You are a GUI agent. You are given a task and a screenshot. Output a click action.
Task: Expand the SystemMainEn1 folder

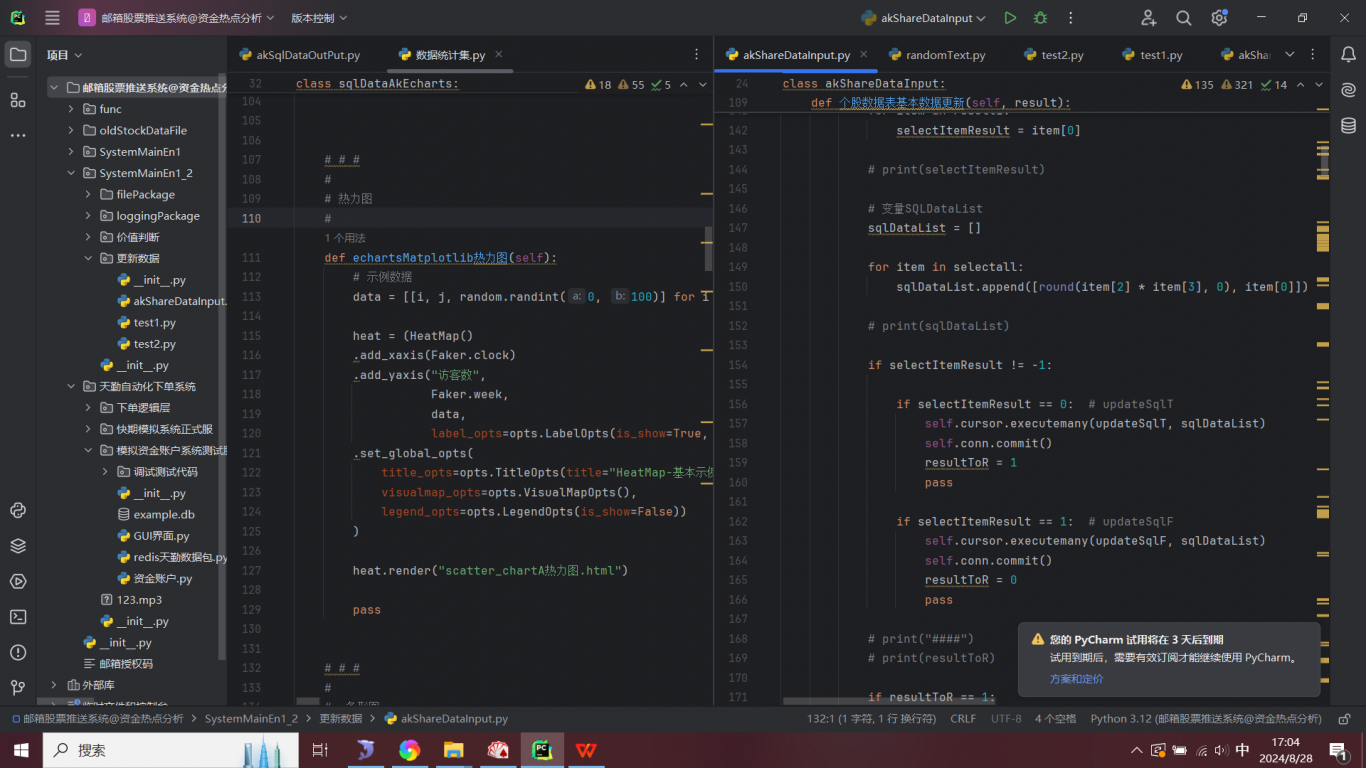[x=71, y=152]
